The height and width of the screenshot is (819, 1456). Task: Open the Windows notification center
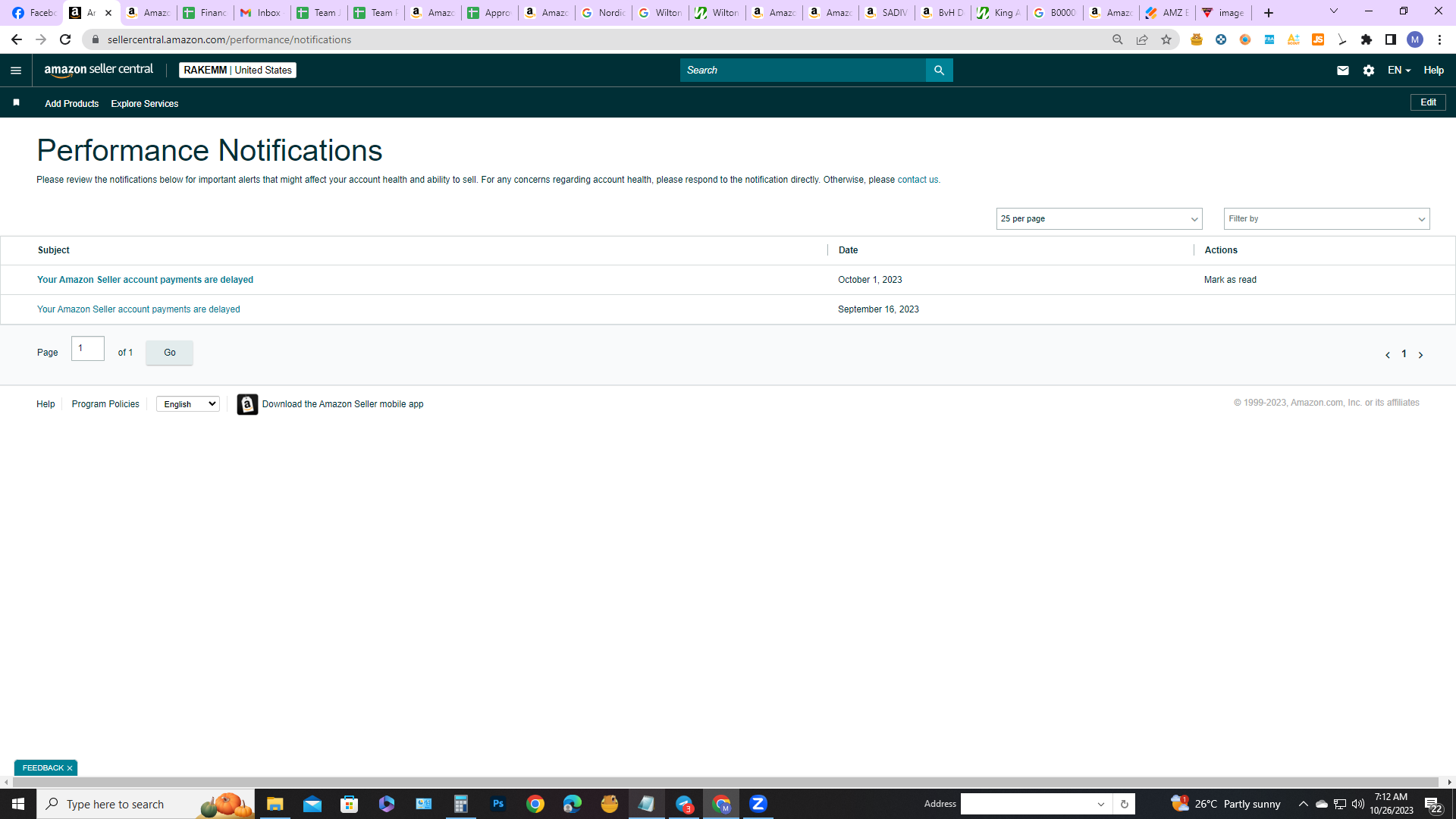[1432, 804]
